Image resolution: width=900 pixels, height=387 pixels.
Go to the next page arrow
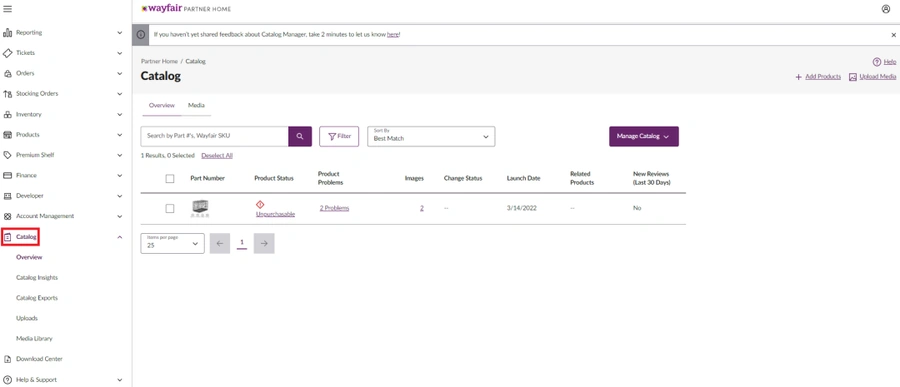coord(264,243)
